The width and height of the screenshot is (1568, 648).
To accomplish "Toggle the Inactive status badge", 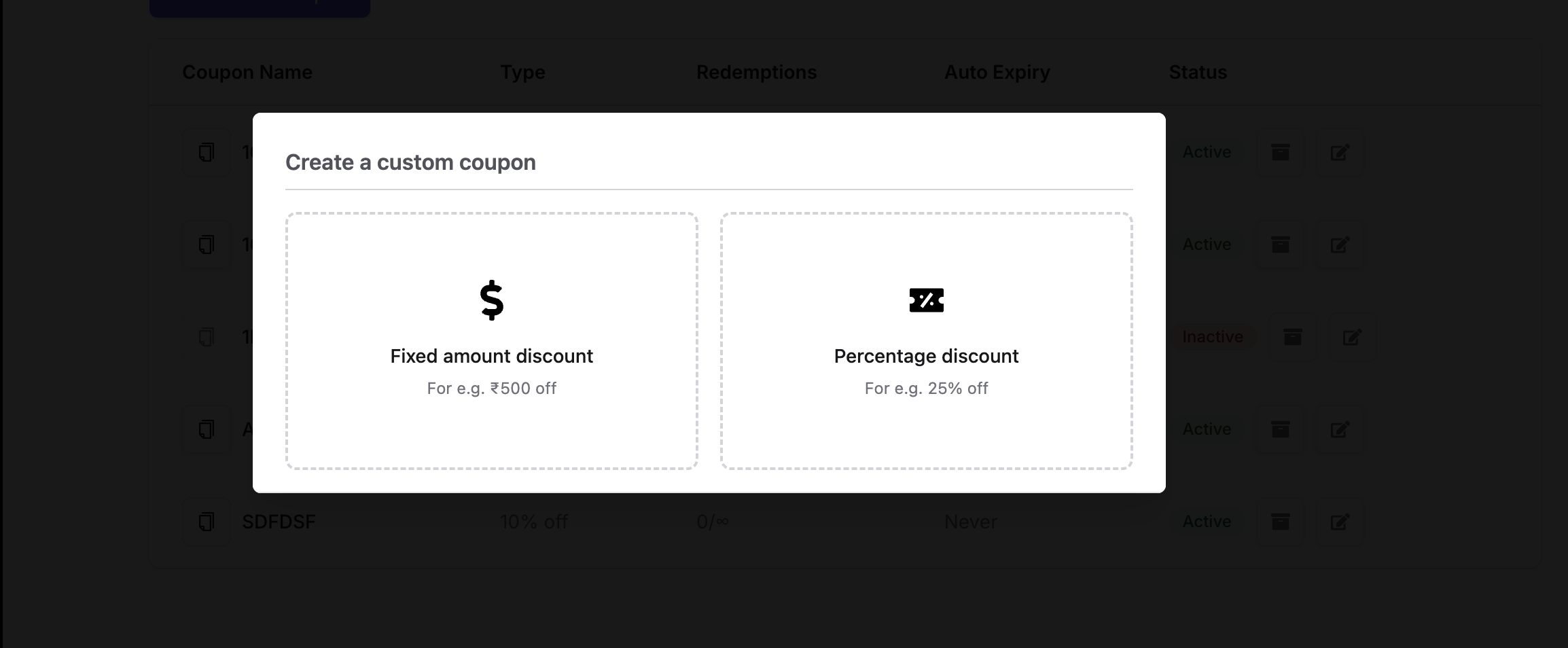I will (1213, 337).
